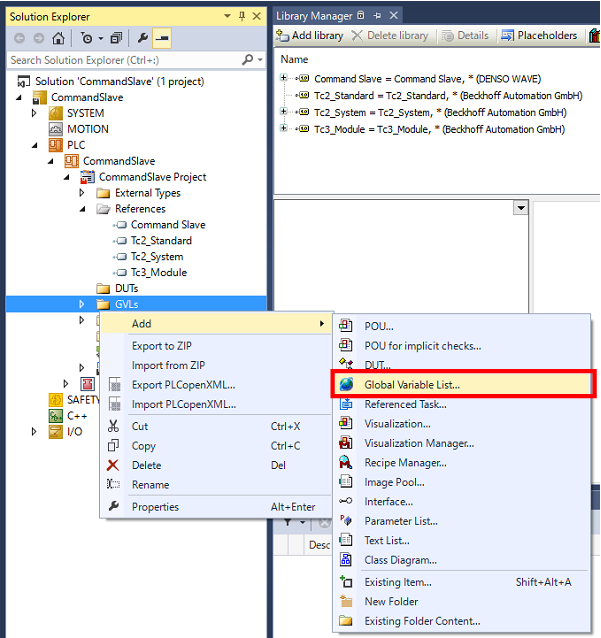Open the Properties wrench icon in the toolbar

pyautogui.click(x=143, y=38)
